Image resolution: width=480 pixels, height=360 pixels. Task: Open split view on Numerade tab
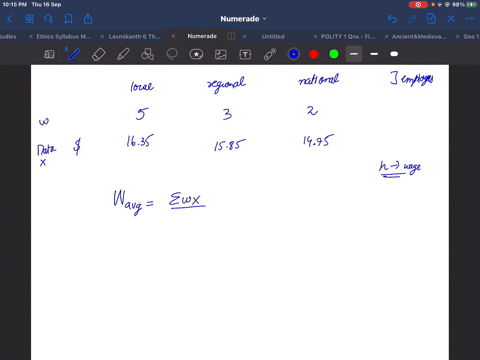click(231, 36)
